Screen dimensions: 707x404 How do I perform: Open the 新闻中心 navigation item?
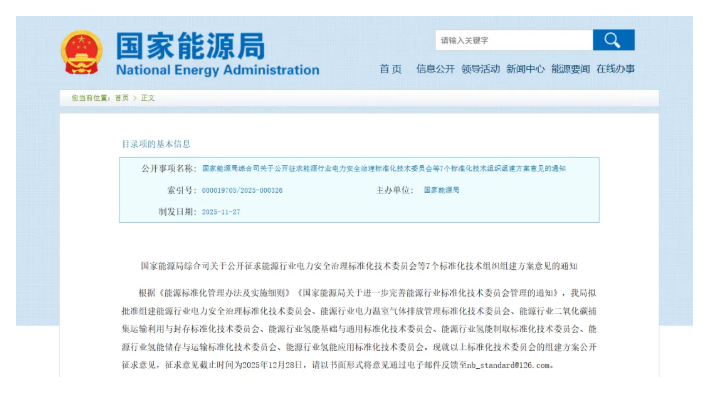(x=525, y=69)
